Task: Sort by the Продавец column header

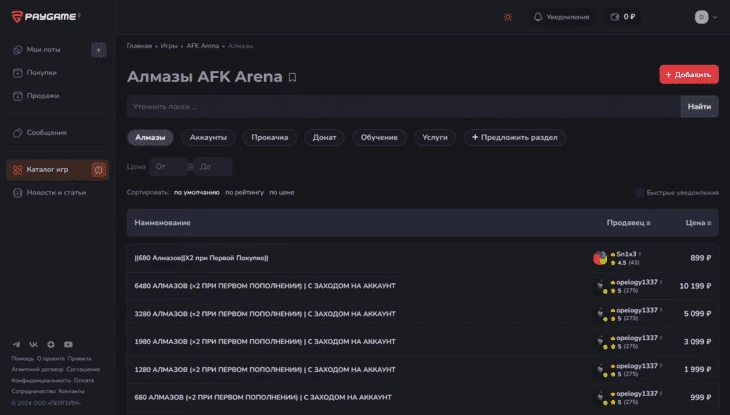Action: 629,223
